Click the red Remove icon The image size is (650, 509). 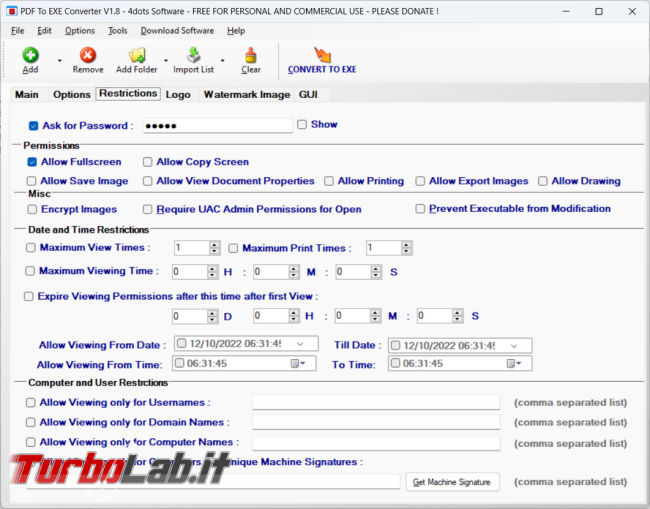[x=88, y=55]
